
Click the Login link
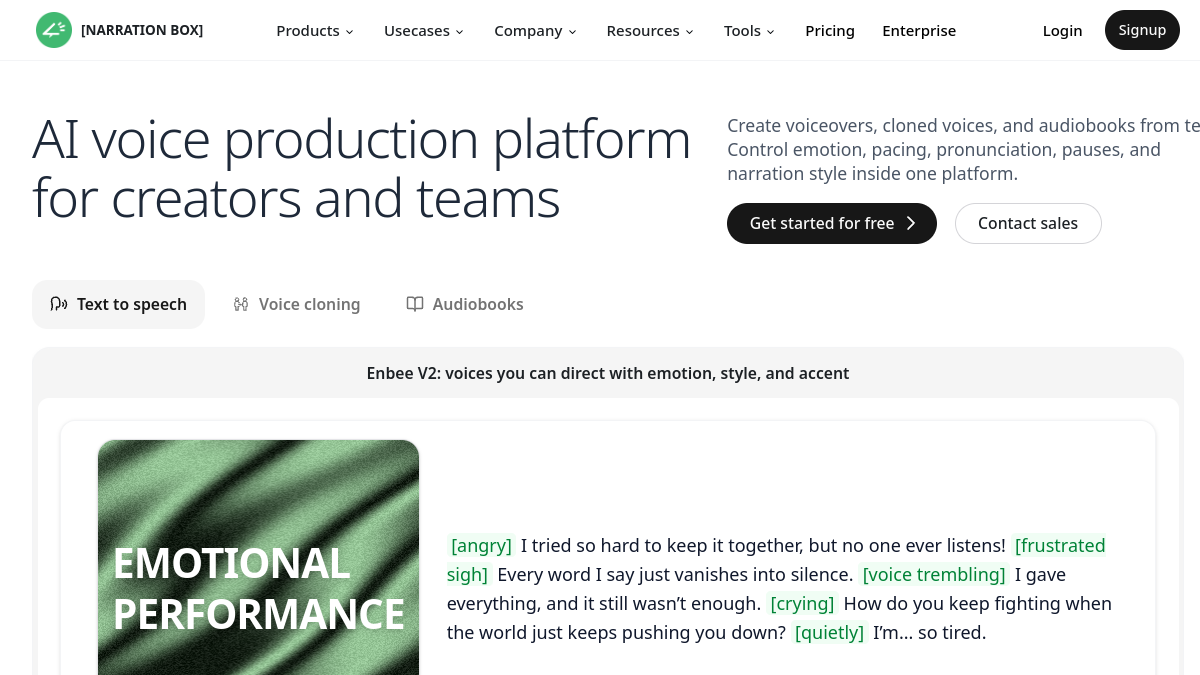click(x=1062, y=31)
